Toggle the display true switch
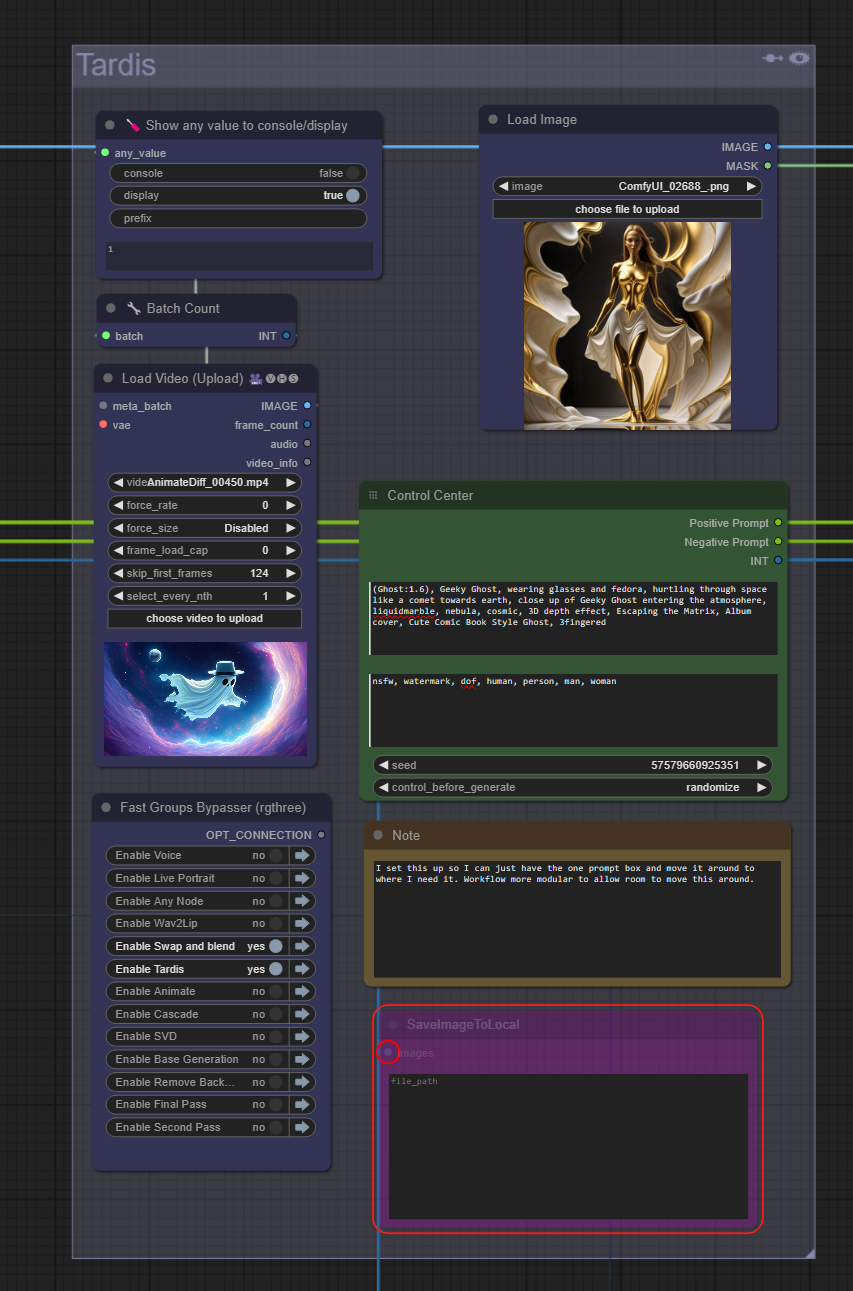The height and width of the screenshot is (1291, 853). point(352,196)
